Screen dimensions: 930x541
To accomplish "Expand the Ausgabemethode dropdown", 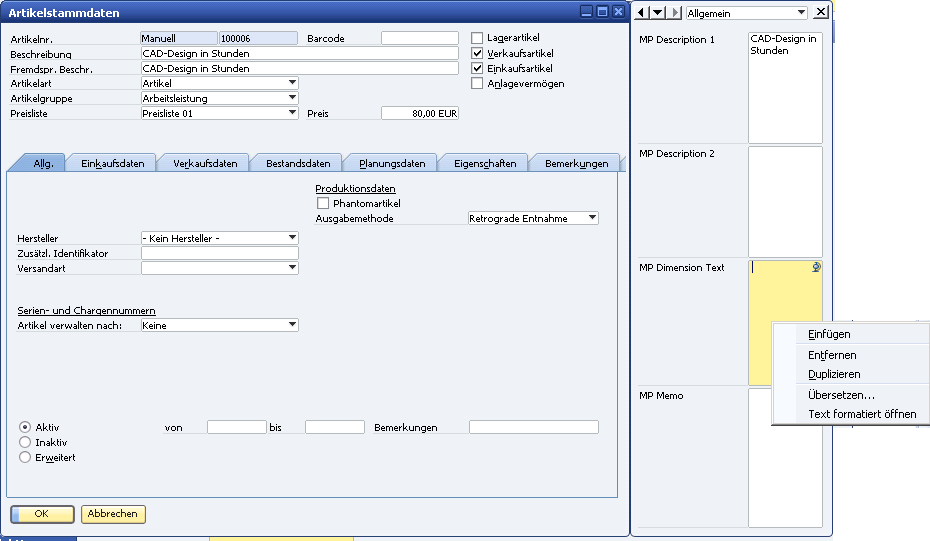I will [592, 218].
